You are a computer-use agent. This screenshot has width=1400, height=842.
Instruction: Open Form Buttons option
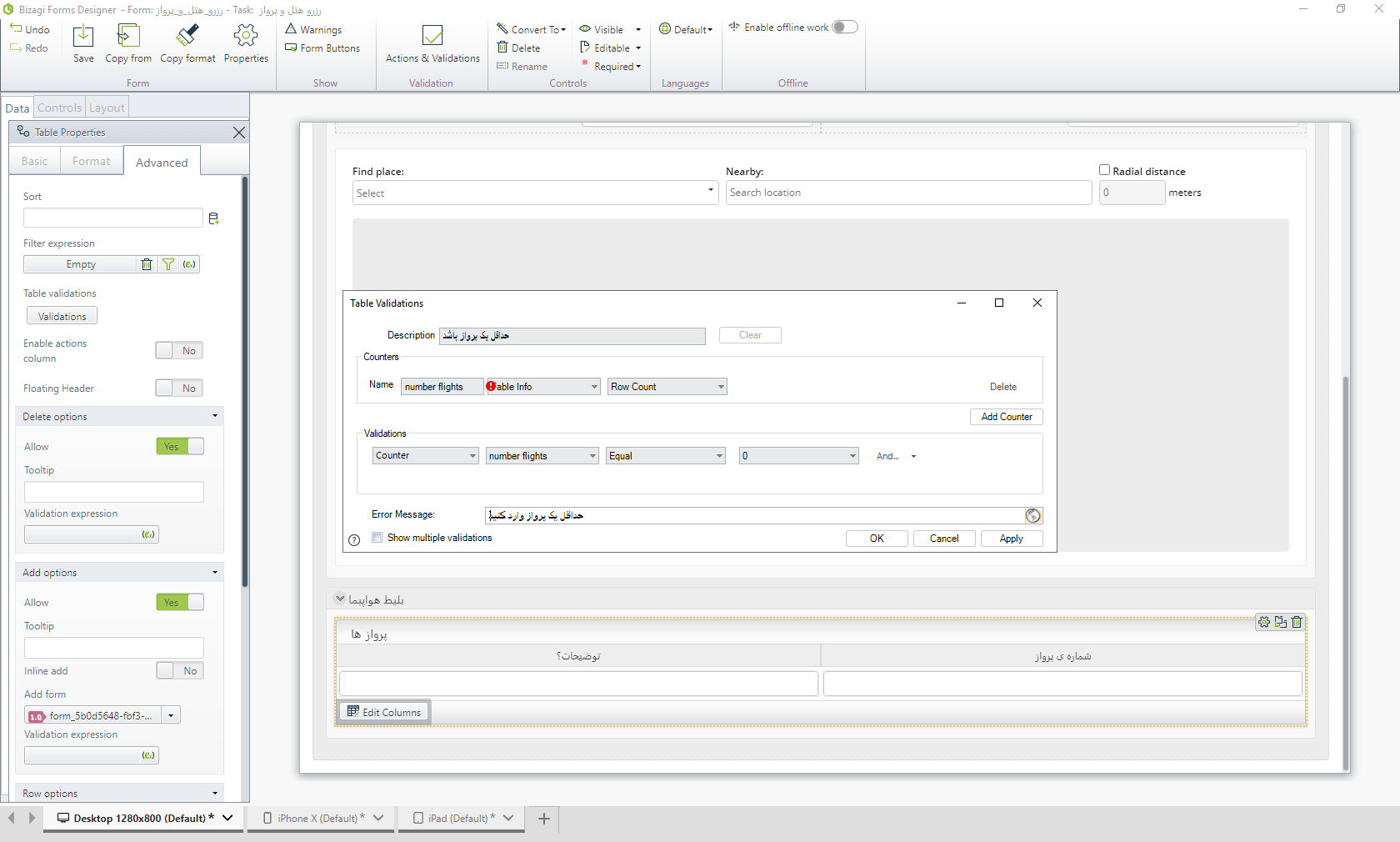tap(322, 48)
